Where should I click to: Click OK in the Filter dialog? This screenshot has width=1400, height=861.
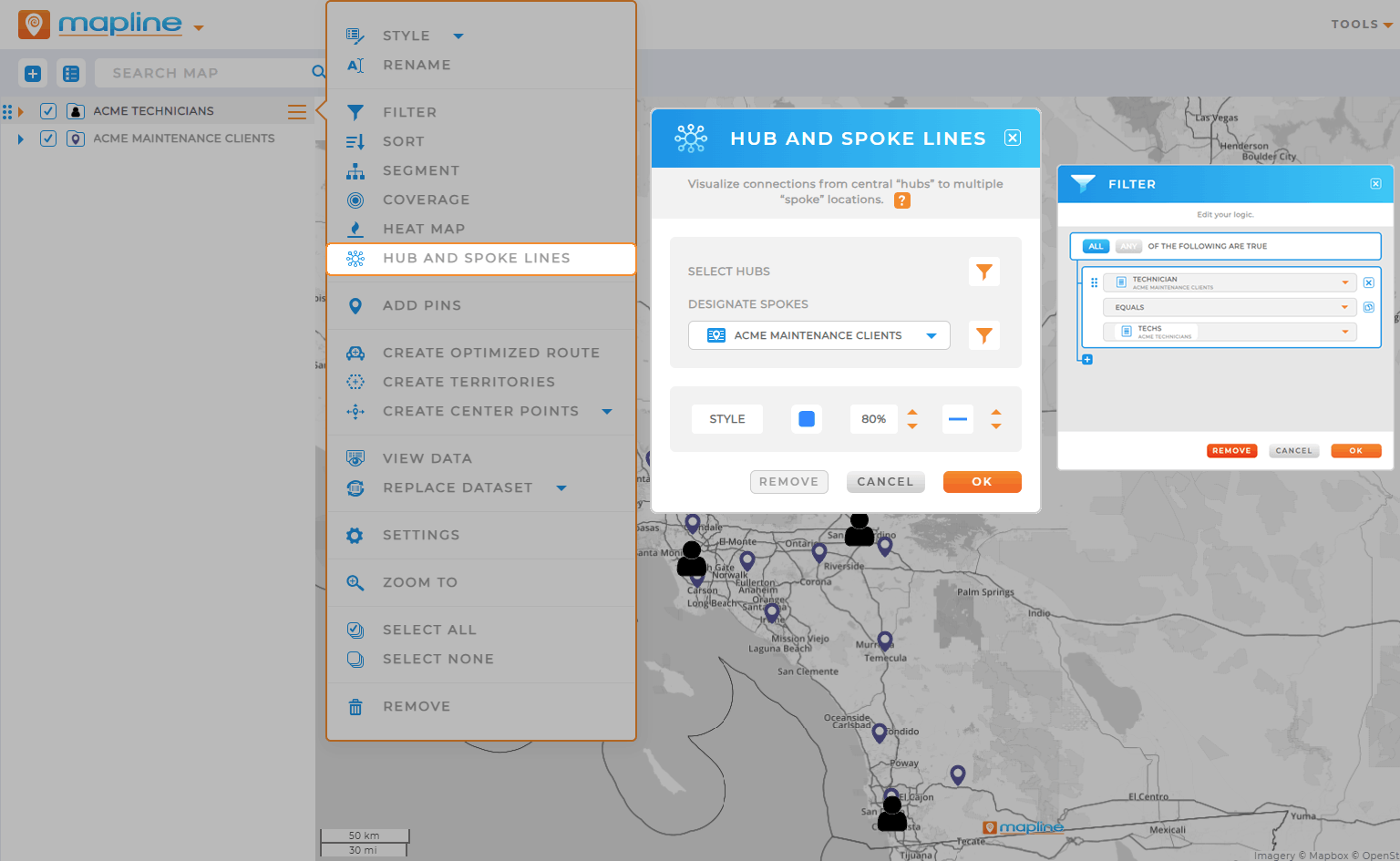1356,451
